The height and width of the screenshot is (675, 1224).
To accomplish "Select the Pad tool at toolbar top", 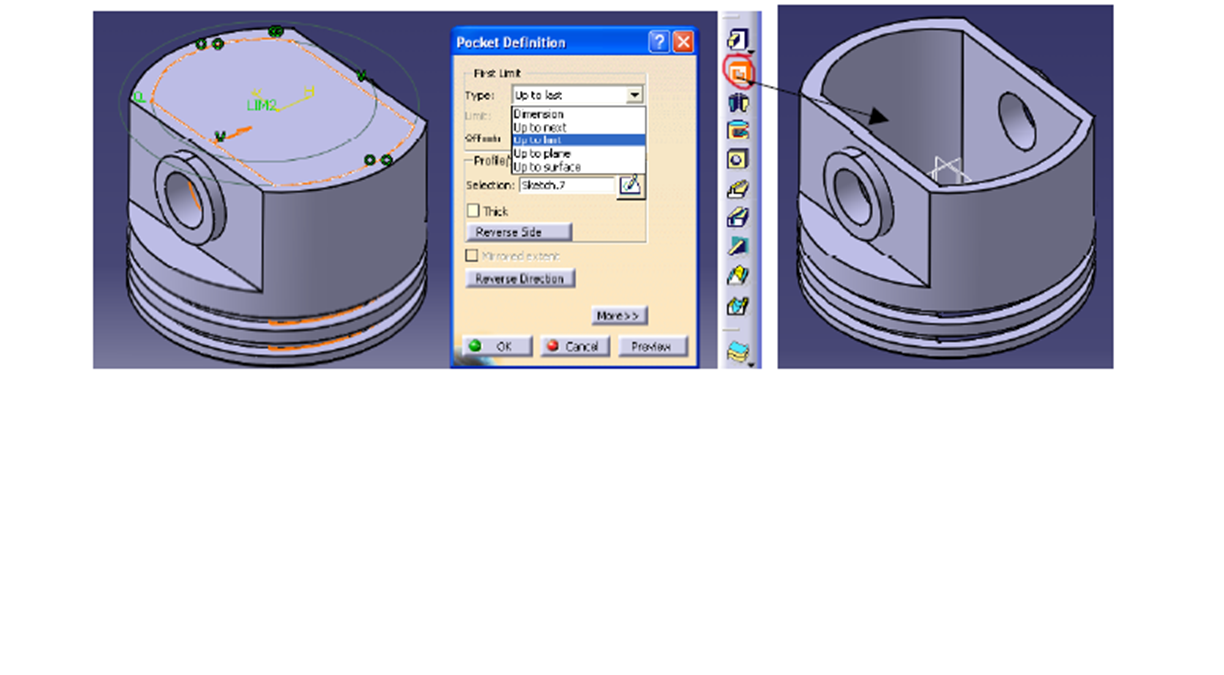I will [737, 36].
